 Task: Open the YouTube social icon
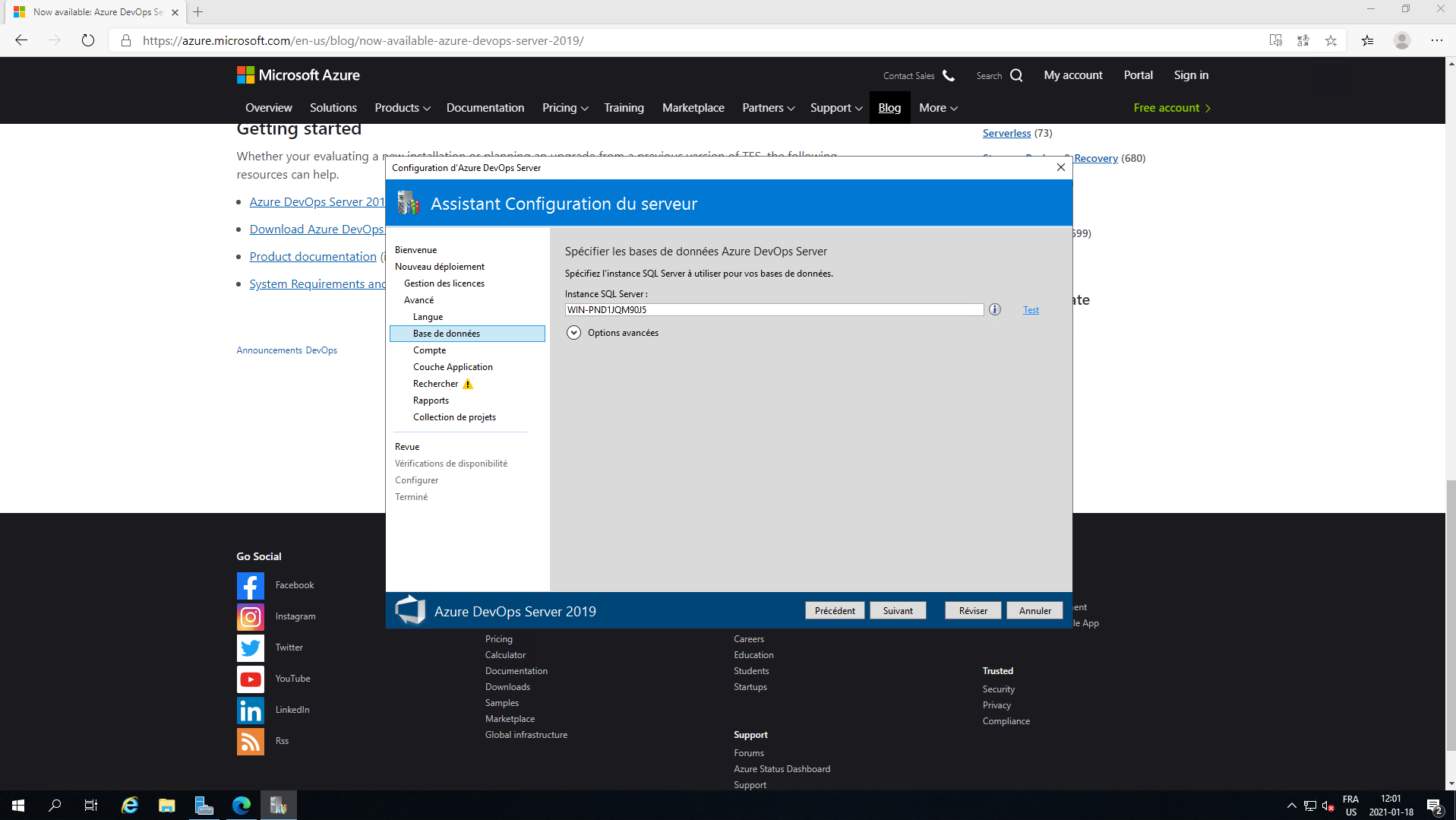tap(250, 679)
